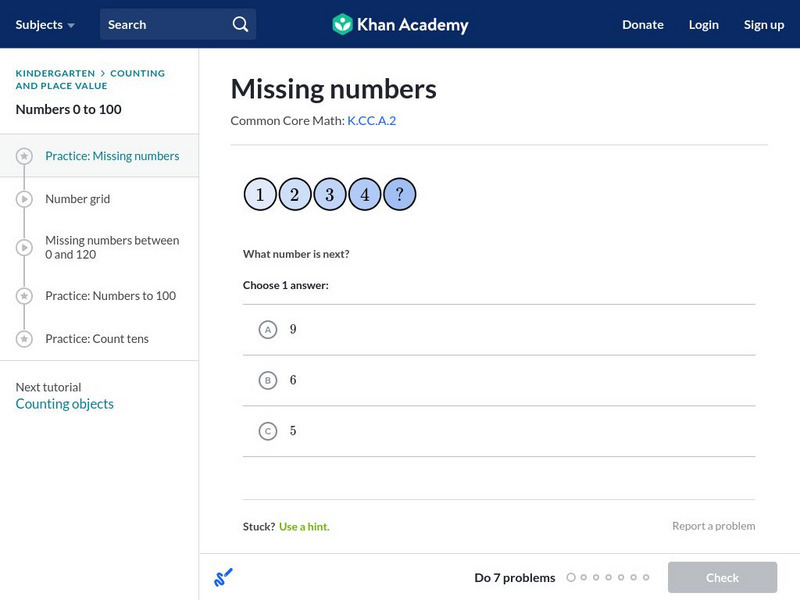800x600 pixels.
Task: Click the Sign up link
Action: click(x=763, y=24)
